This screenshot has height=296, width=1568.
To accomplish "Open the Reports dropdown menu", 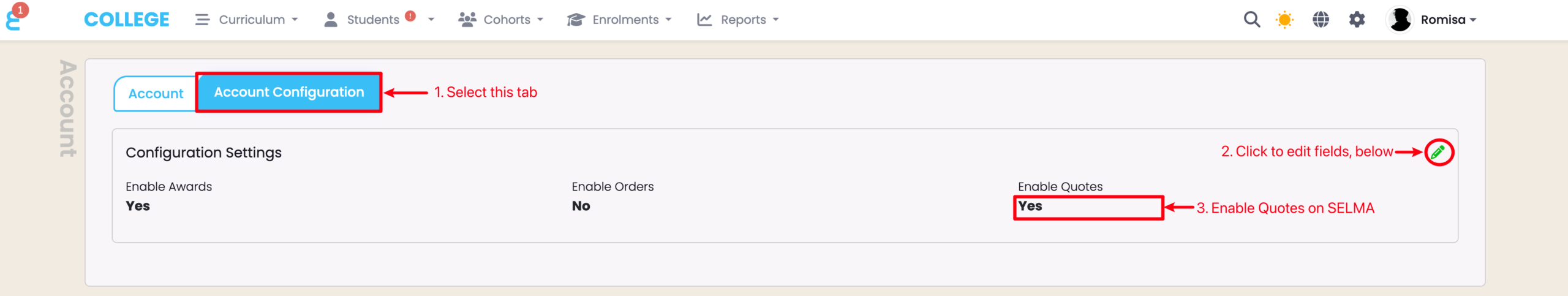I will click(738, 20).
